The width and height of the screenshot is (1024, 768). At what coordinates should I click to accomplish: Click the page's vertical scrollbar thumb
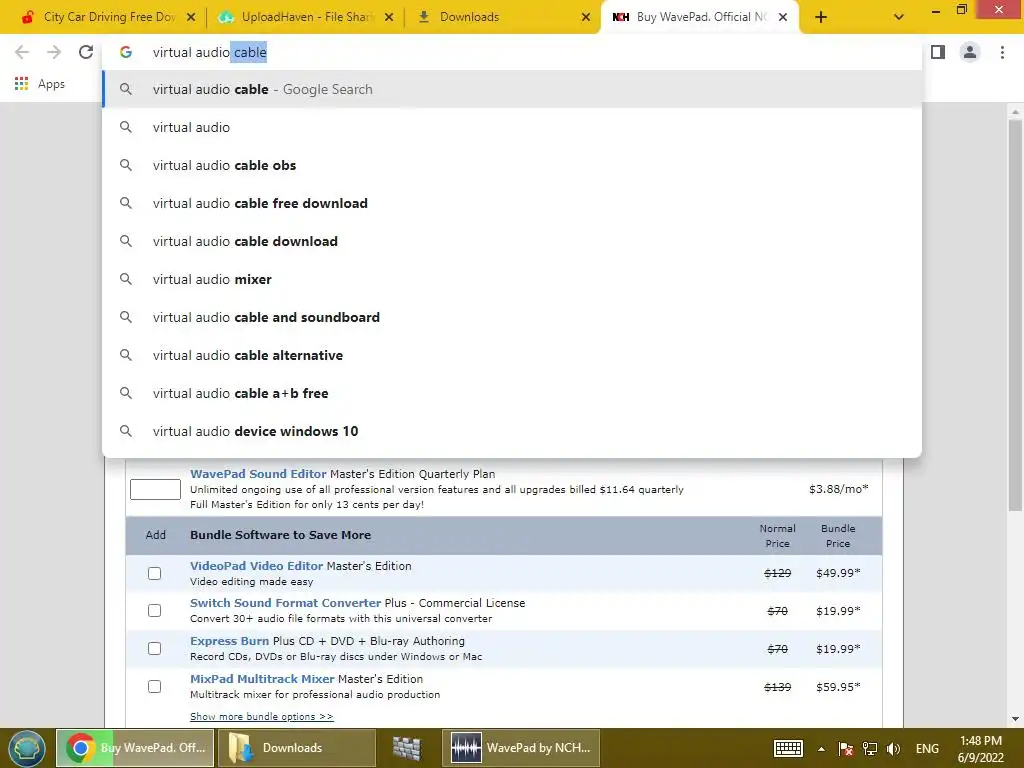(1015, 315)
